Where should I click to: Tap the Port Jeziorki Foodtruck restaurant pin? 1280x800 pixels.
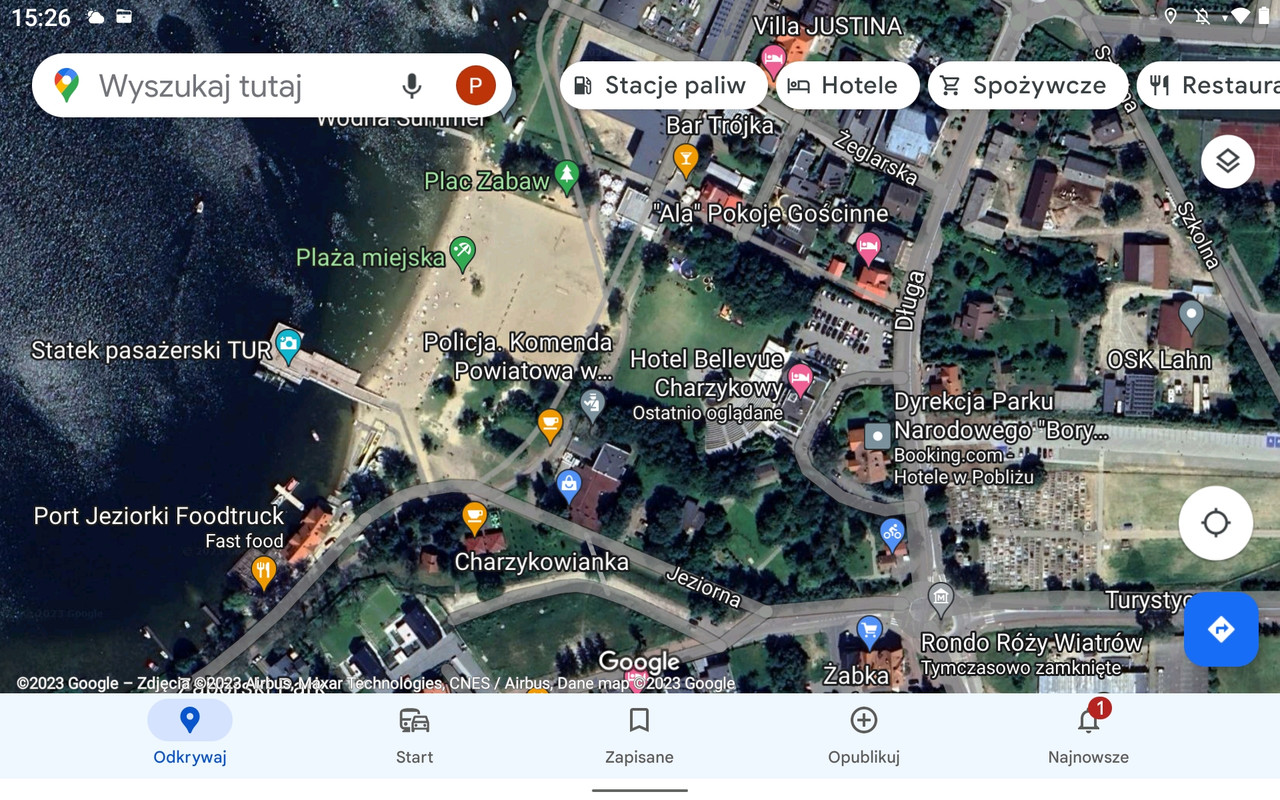[x=263, y=573]
